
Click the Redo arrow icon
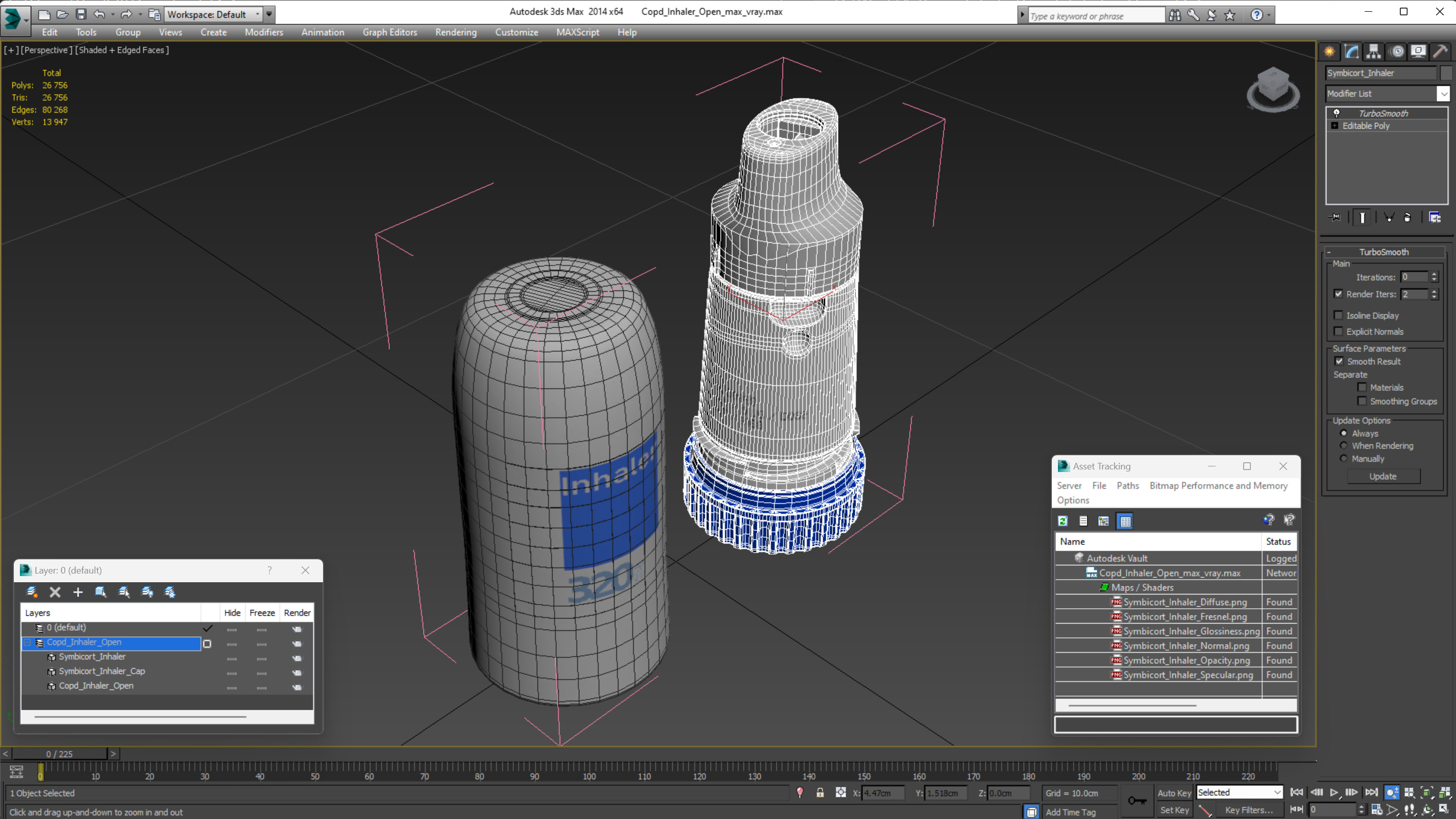(x=127, y=14)
